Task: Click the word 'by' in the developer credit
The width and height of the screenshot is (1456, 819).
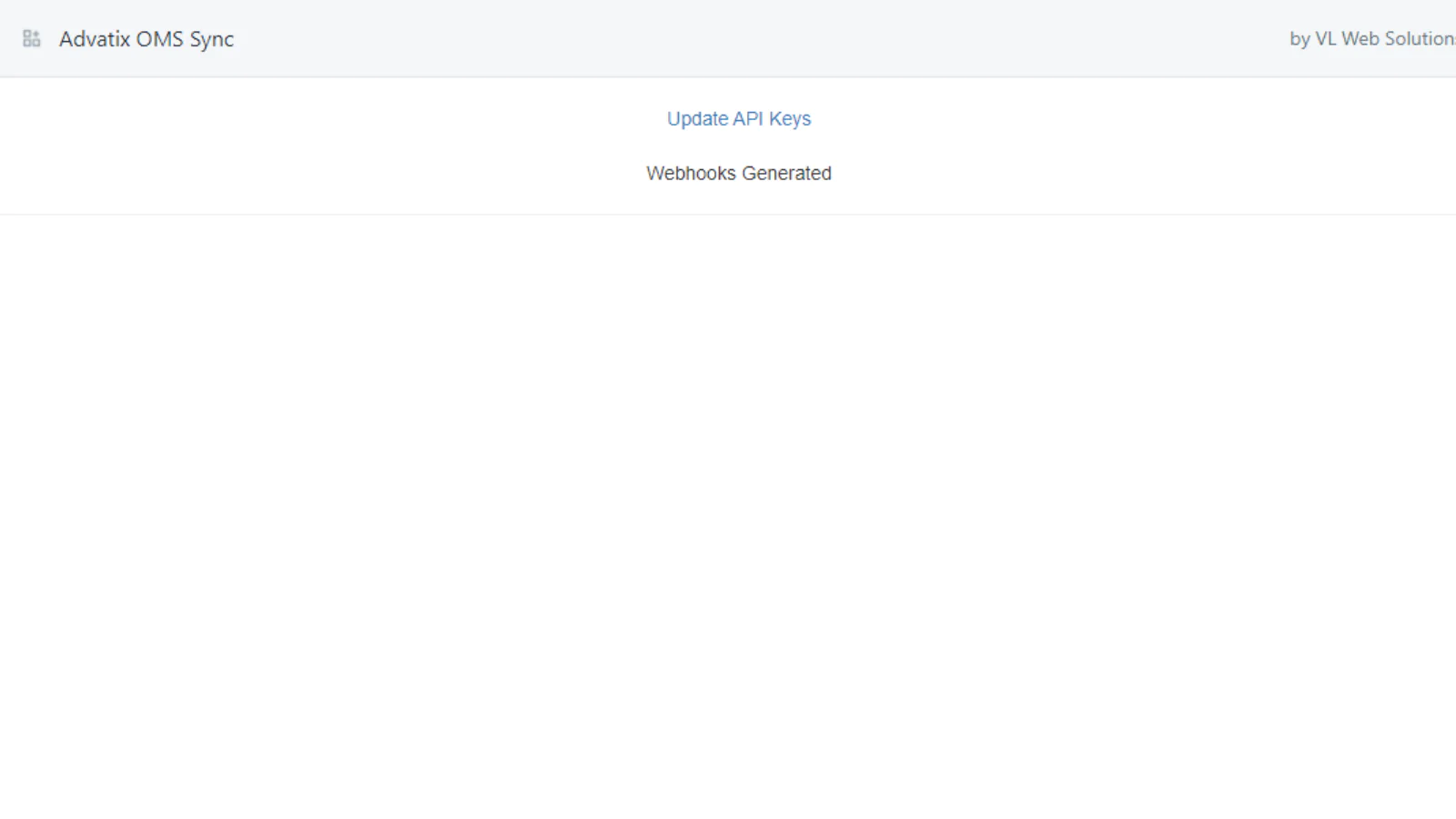Action: pos(1299,39)
